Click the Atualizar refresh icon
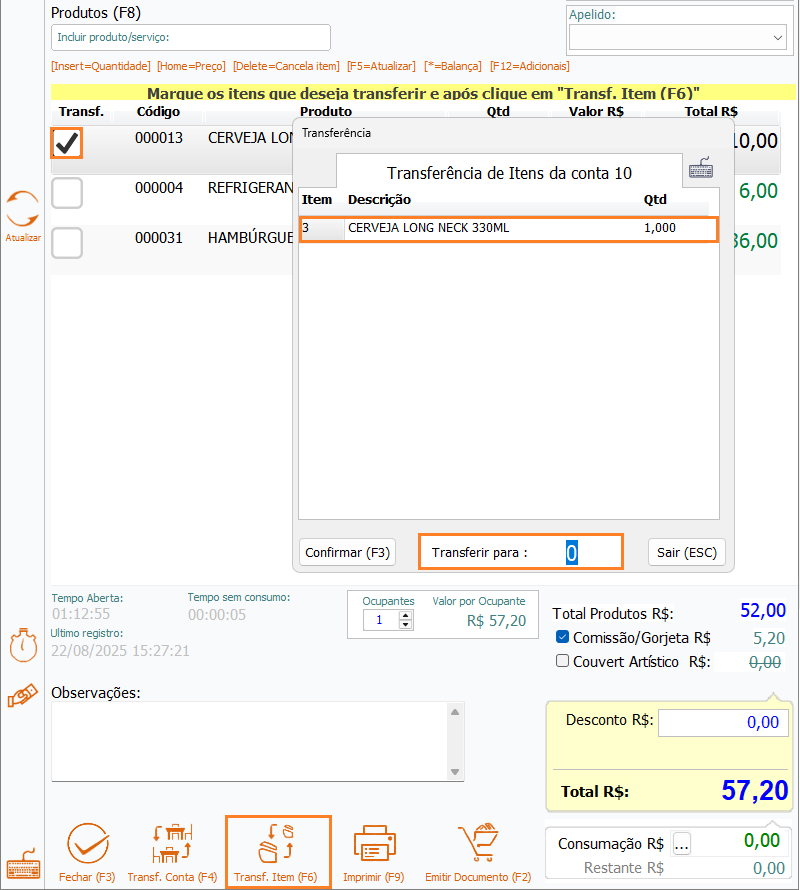 point(22,210)
